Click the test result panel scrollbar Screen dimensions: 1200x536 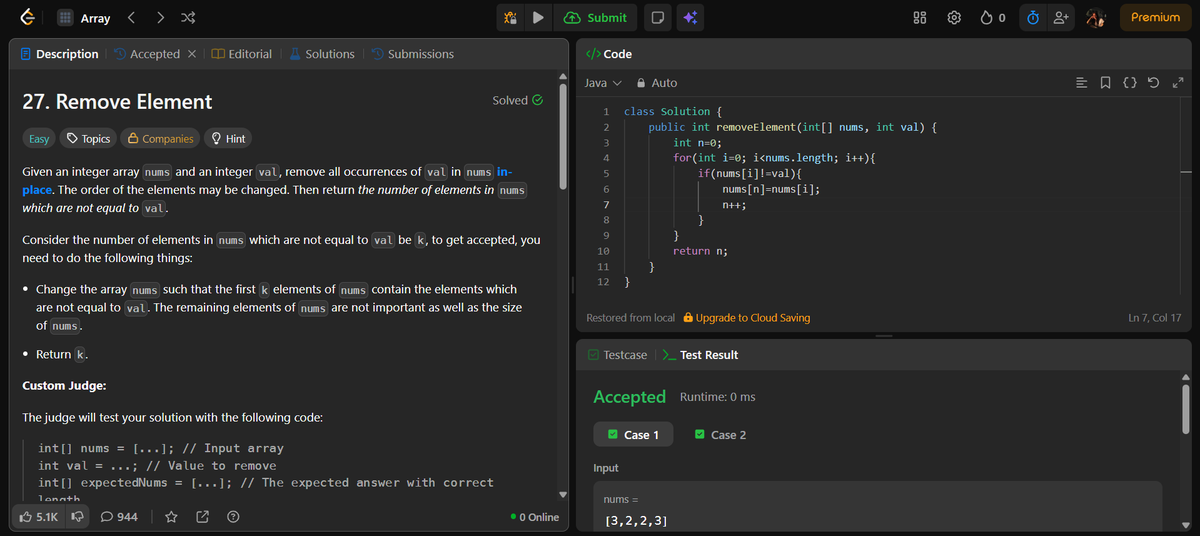click(x=1187, y=410)
